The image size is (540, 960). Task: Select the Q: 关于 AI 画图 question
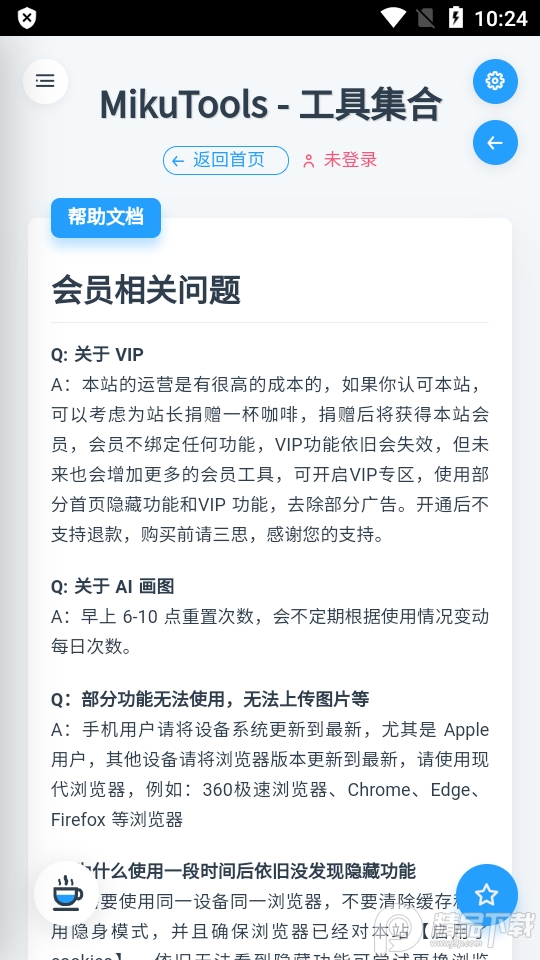pyautogui.click(x=113, y=587)
